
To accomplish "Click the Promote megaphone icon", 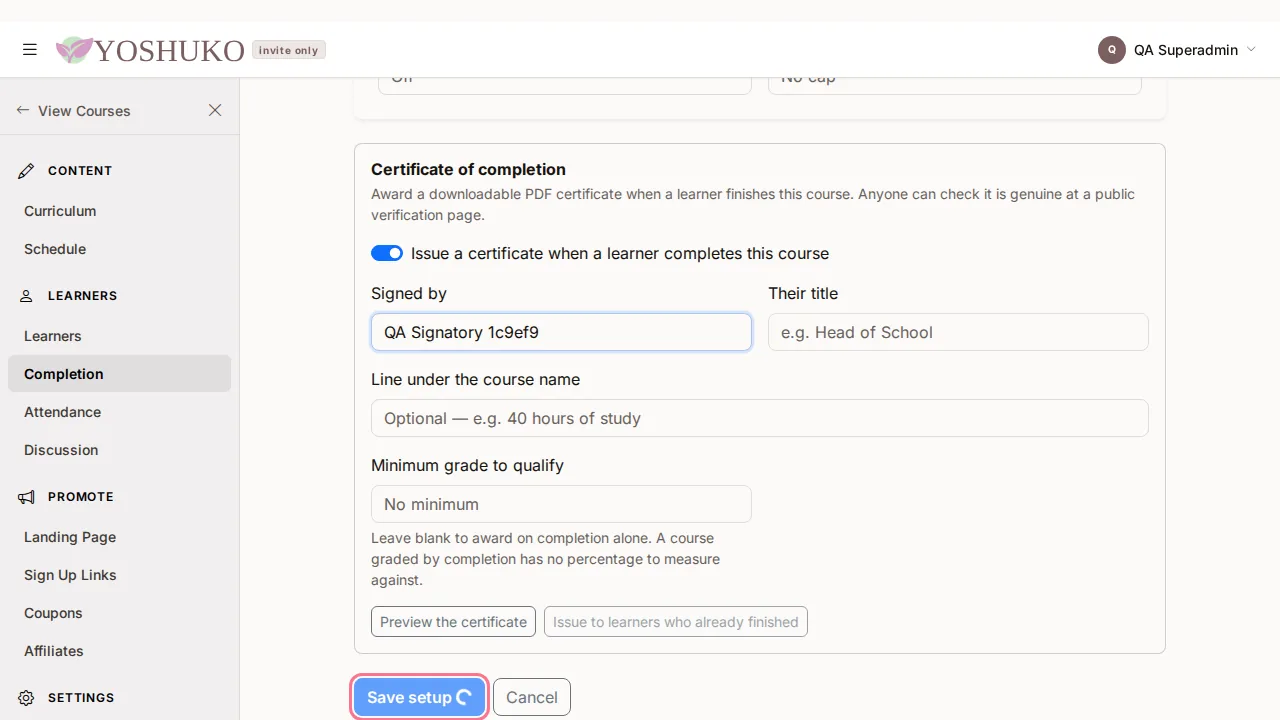I will click(x=26, y=497).
